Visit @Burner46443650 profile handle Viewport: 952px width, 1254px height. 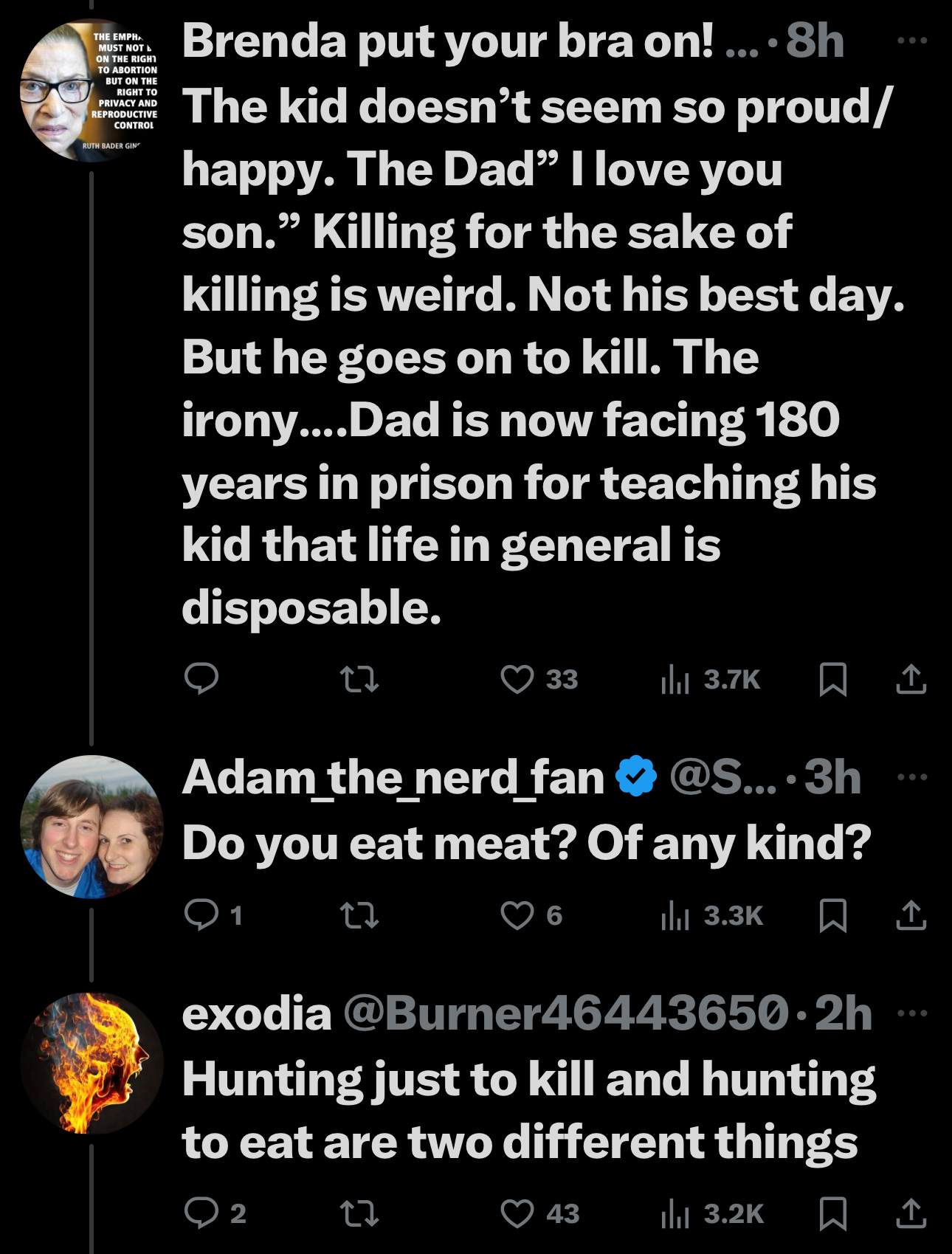566,1013
